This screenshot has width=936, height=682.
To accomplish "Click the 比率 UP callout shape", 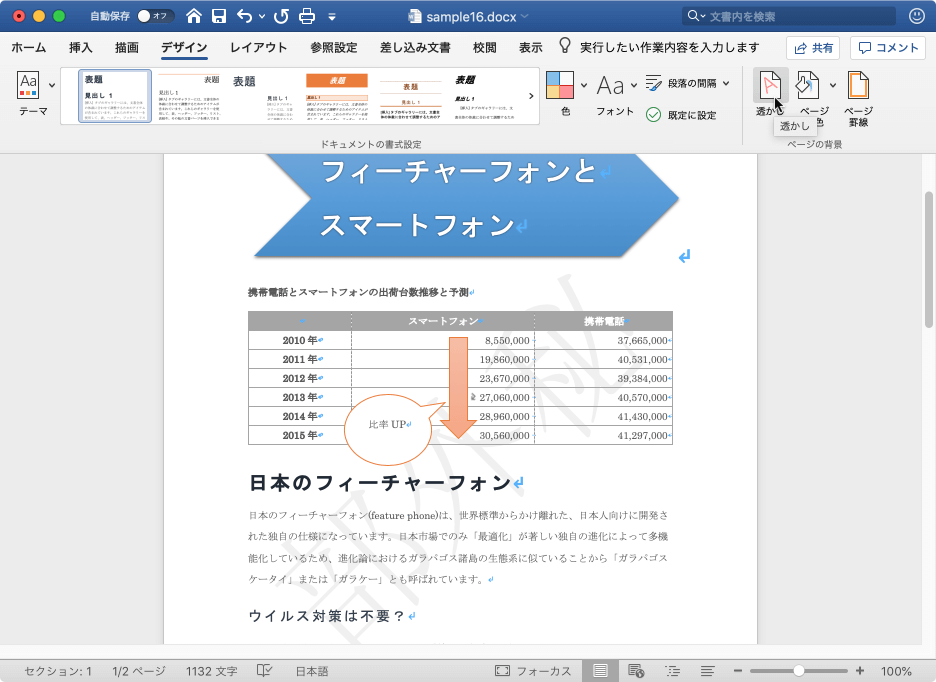I will click(x=389, y=429).
